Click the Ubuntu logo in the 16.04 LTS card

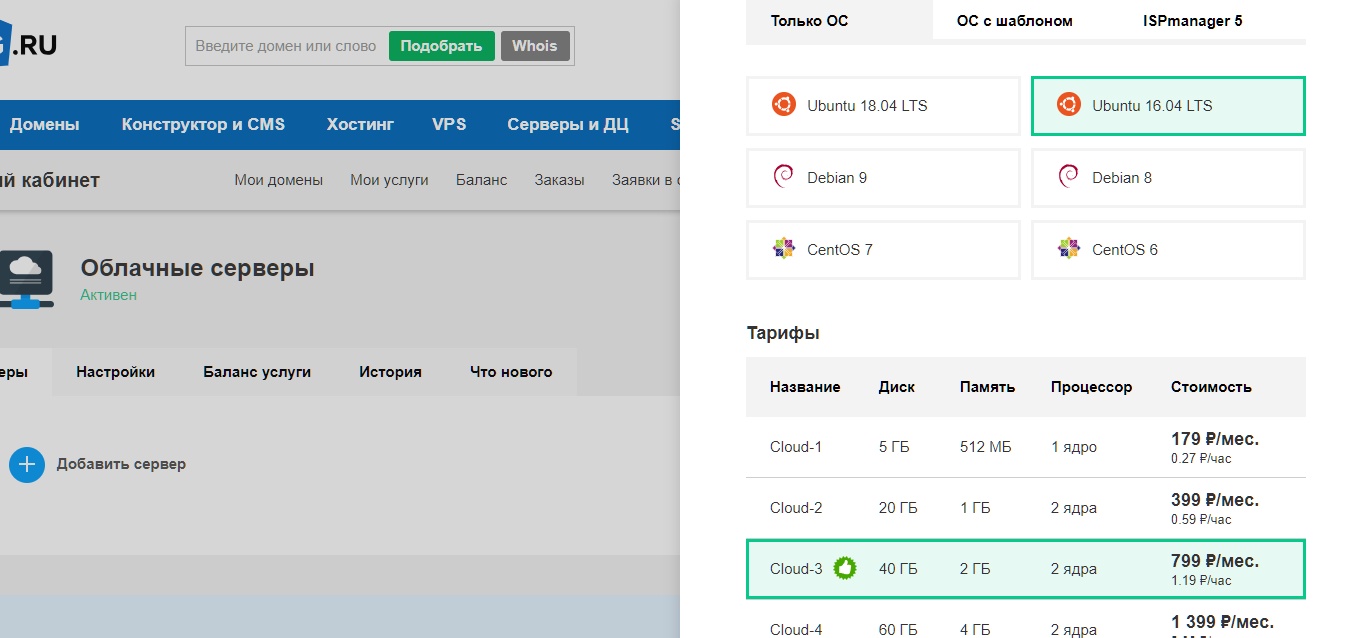[1068, 104]
